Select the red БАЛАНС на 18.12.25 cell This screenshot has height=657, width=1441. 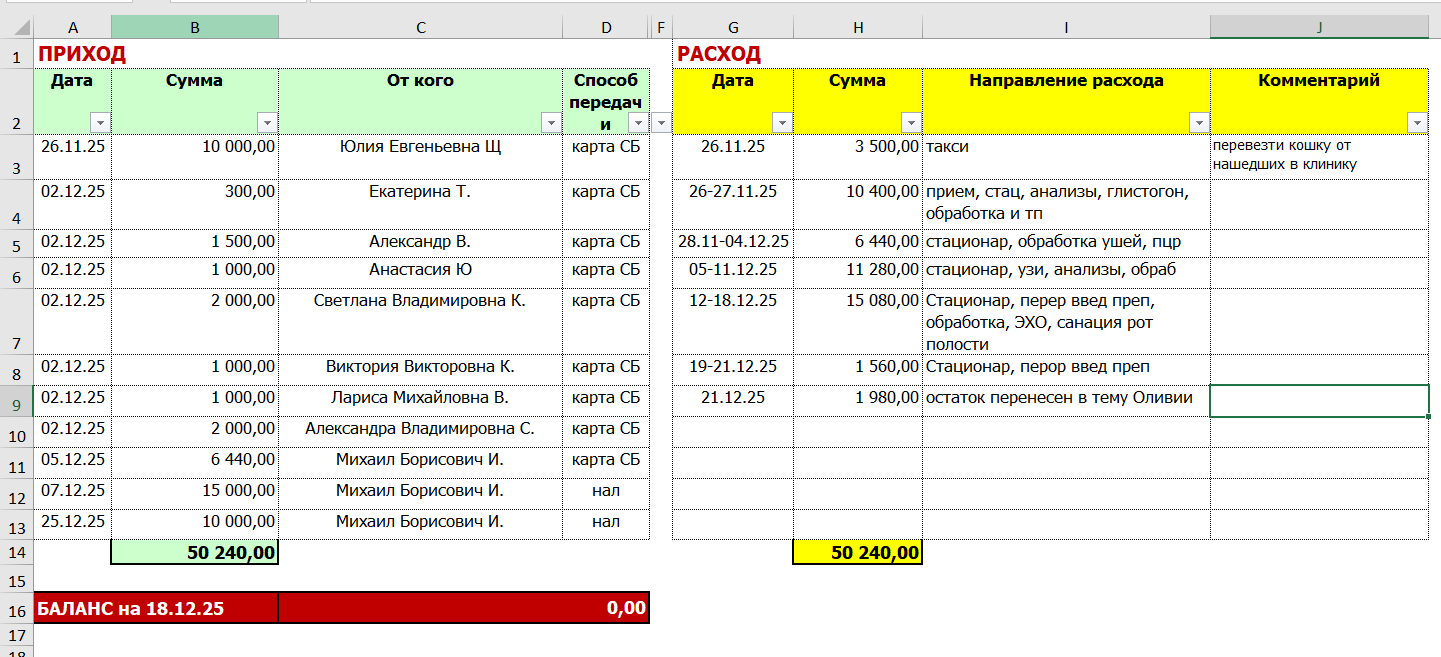(x=156, y=608)
